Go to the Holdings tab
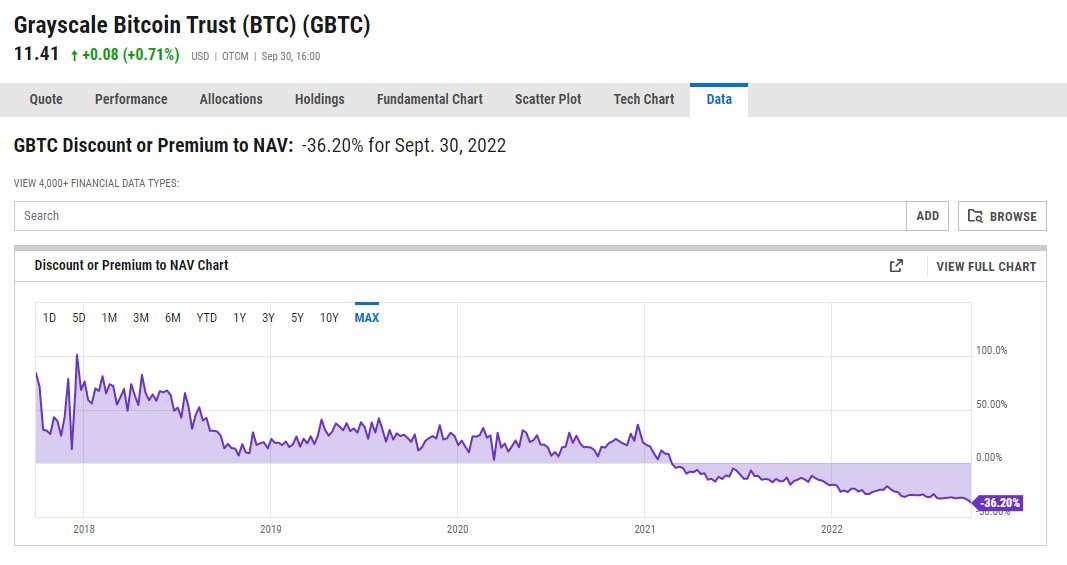Screen dimensions: 1067x565 tap(319, 99)
